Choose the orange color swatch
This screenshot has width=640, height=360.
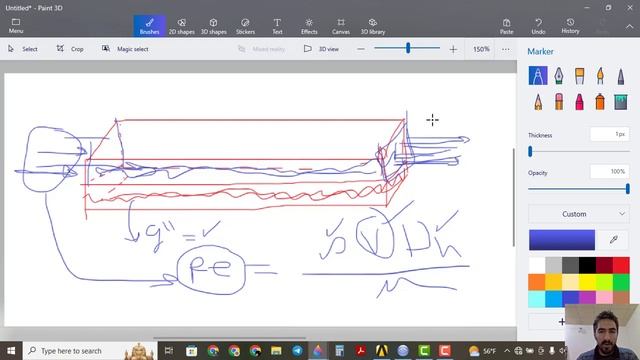537,282
